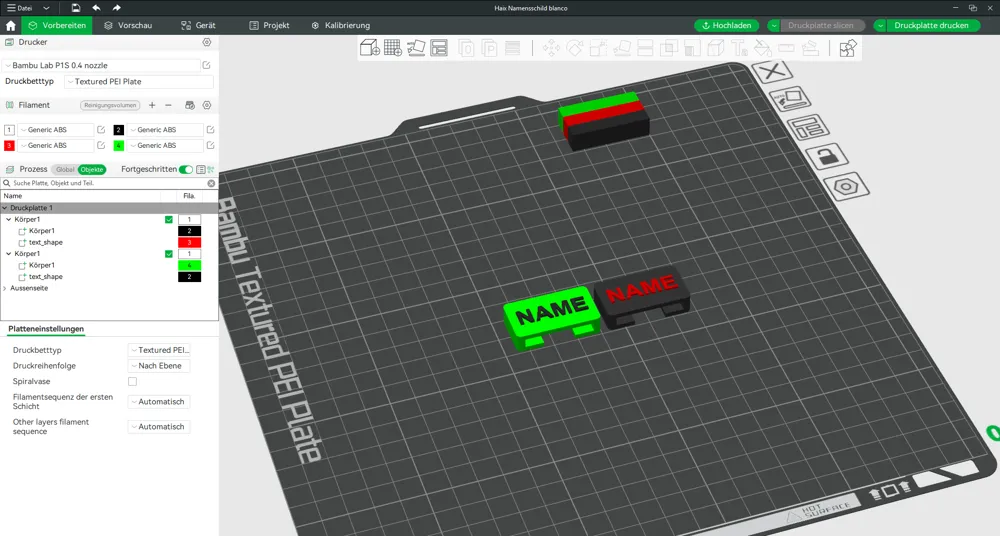Edit the Bambu Lab P1S printer preset
Image resolution: width=1000 pixels, height=536 pixels.
(207, 65)
